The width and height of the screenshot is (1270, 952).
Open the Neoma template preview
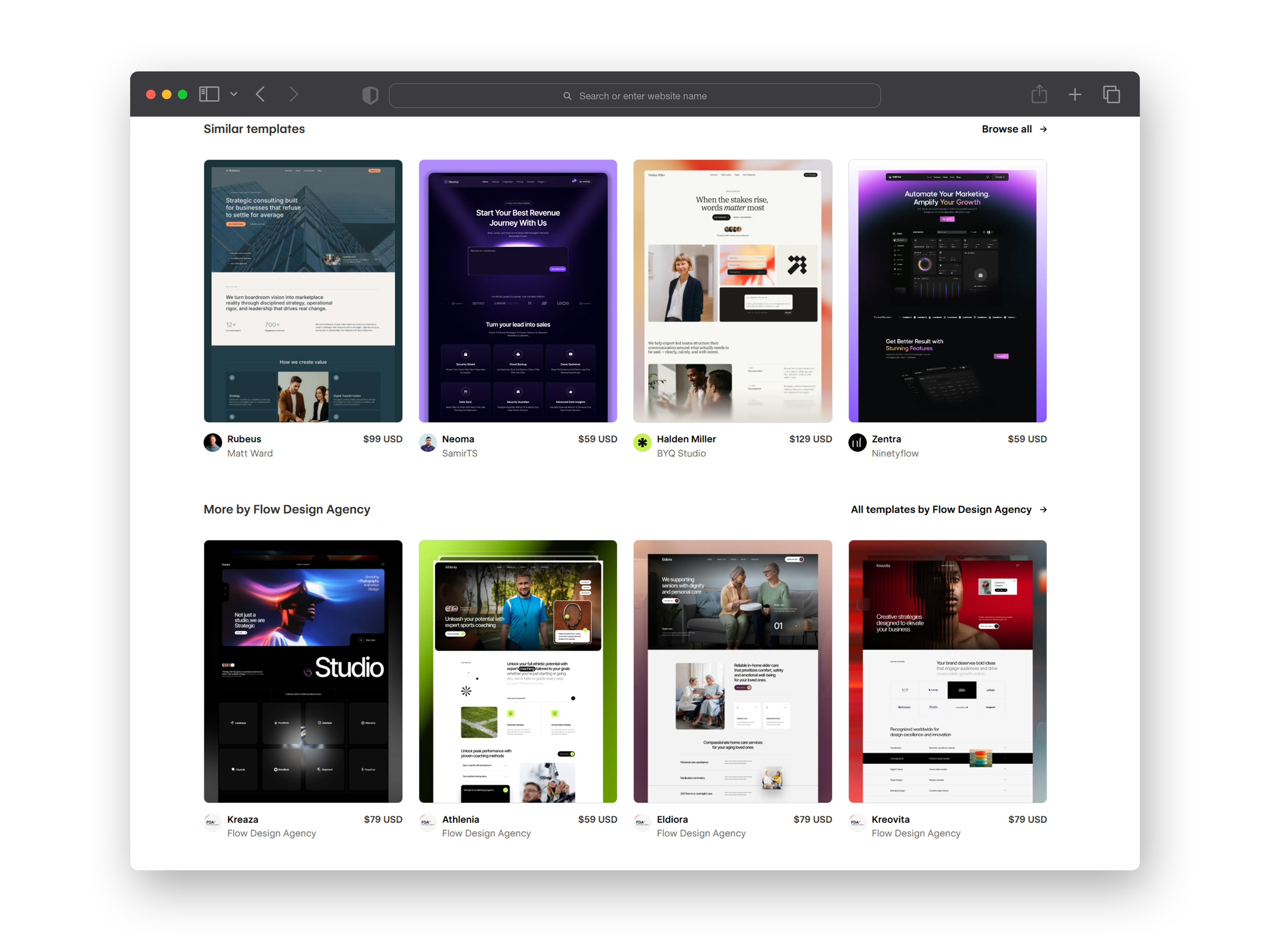click(x=518, y=291)
